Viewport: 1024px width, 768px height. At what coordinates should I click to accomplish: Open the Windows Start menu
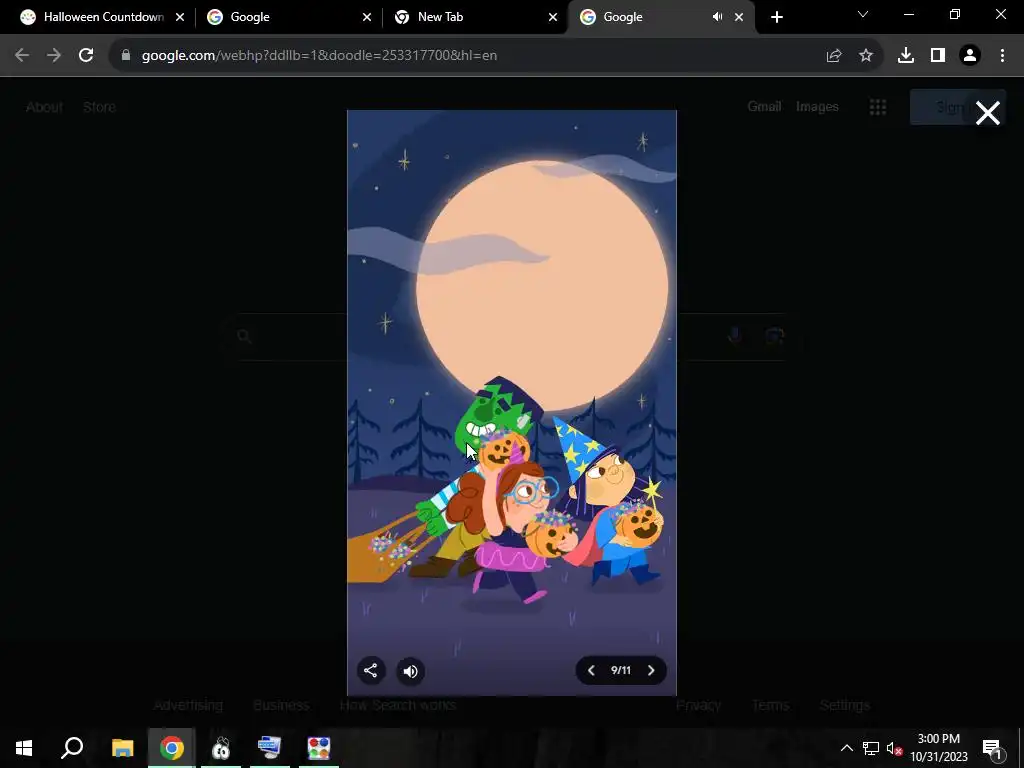(x=24, y=748)
